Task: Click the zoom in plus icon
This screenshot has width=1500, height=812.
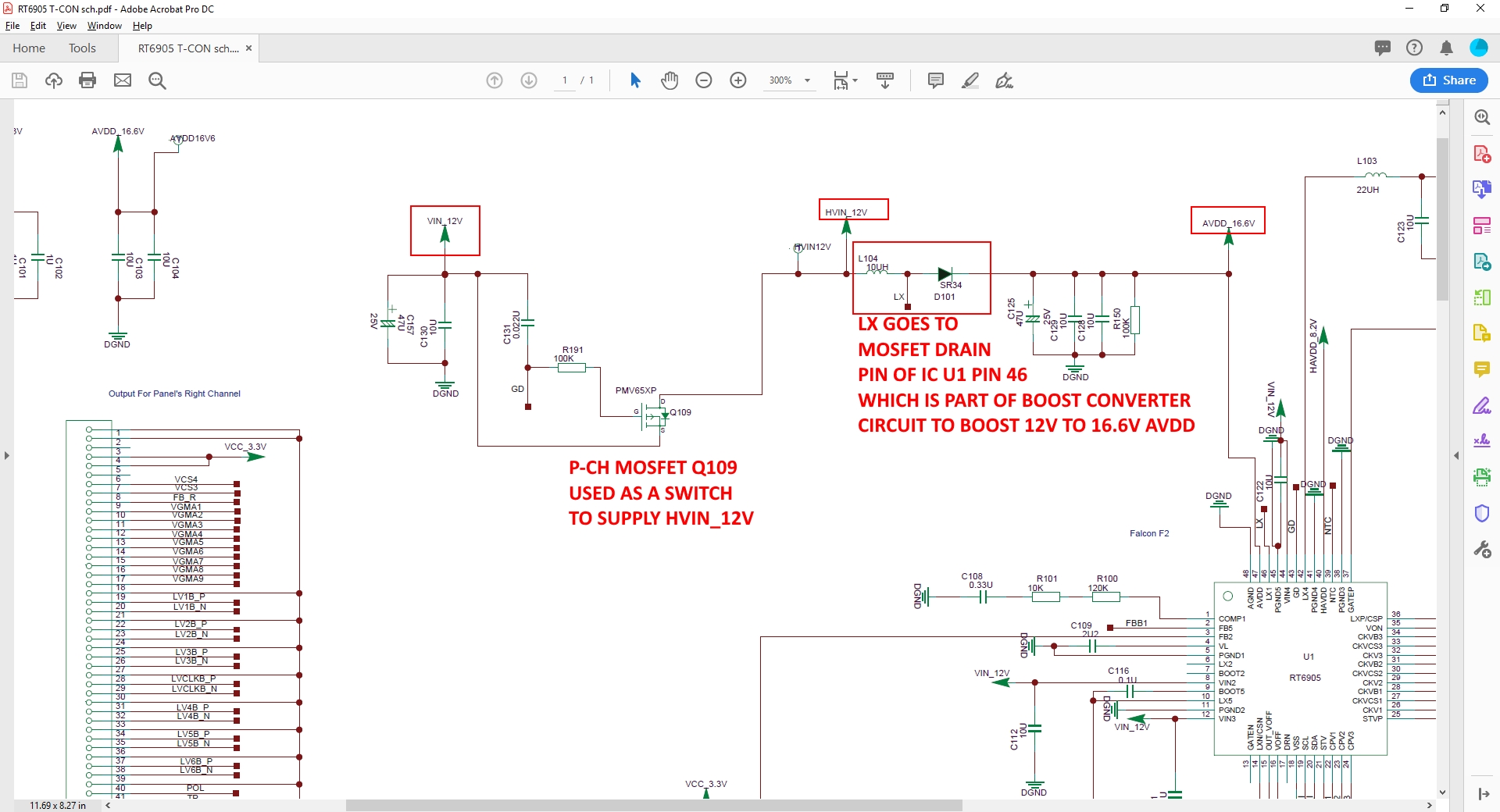Action: 738,80
